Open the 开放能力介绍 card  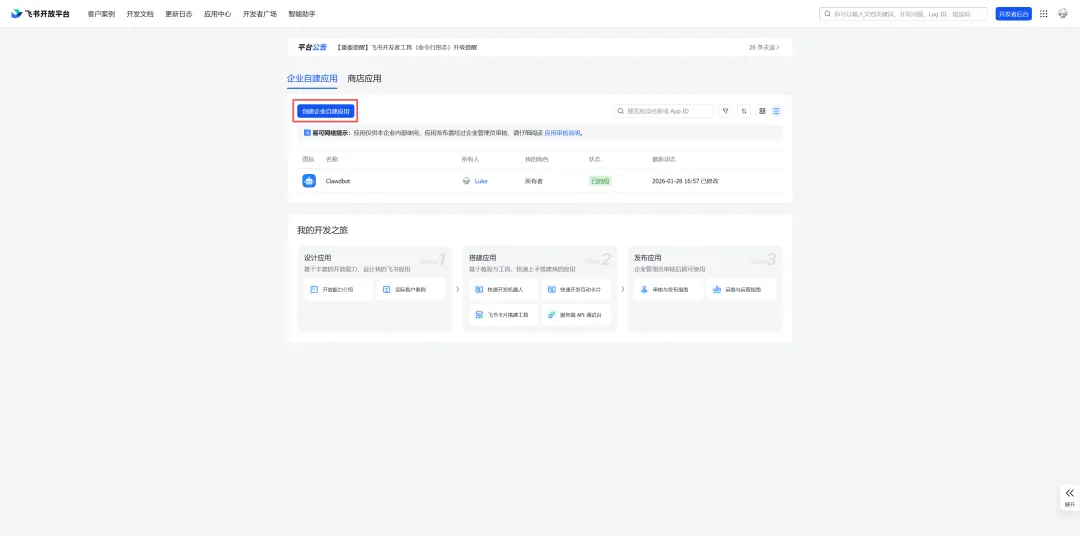[338, 289]
